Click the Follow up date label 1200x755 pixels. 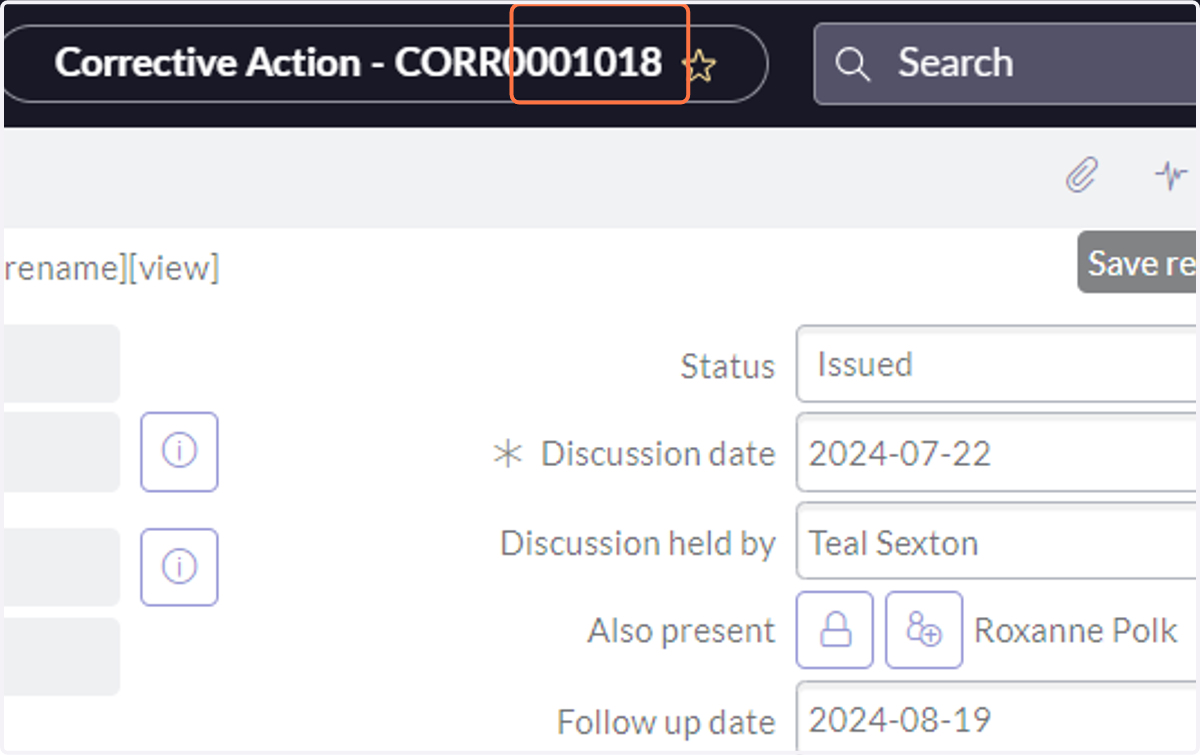tap(666, 721)
